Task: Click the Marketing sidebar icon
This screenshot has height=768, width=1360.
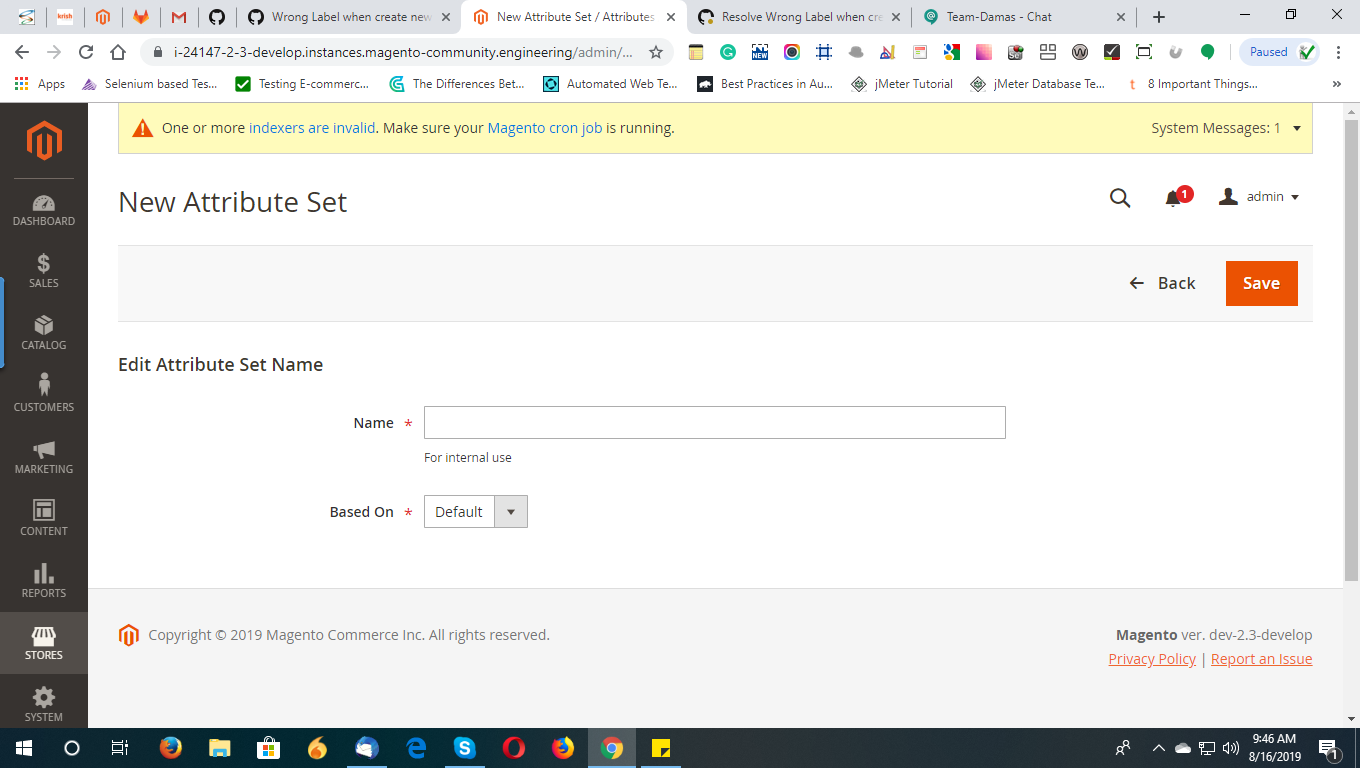Action: 43,458
